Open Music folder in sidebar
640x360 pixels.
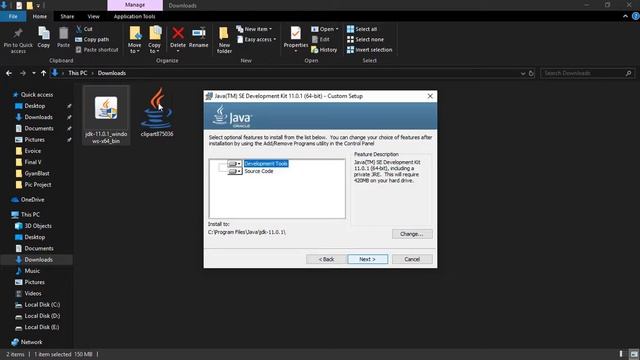[32, 271]
